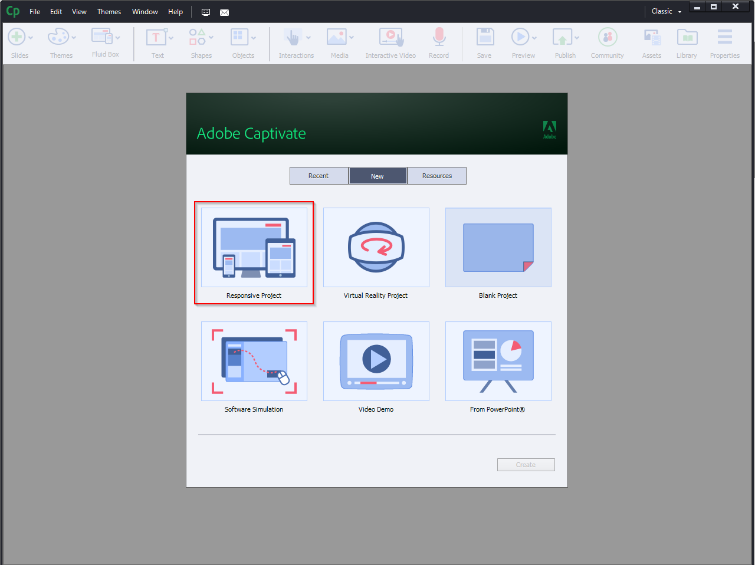The width and height of the screenshot is (755, 565).
Task: Expand the Slides toolbar dropdown arrow
Action: point(31,38)
